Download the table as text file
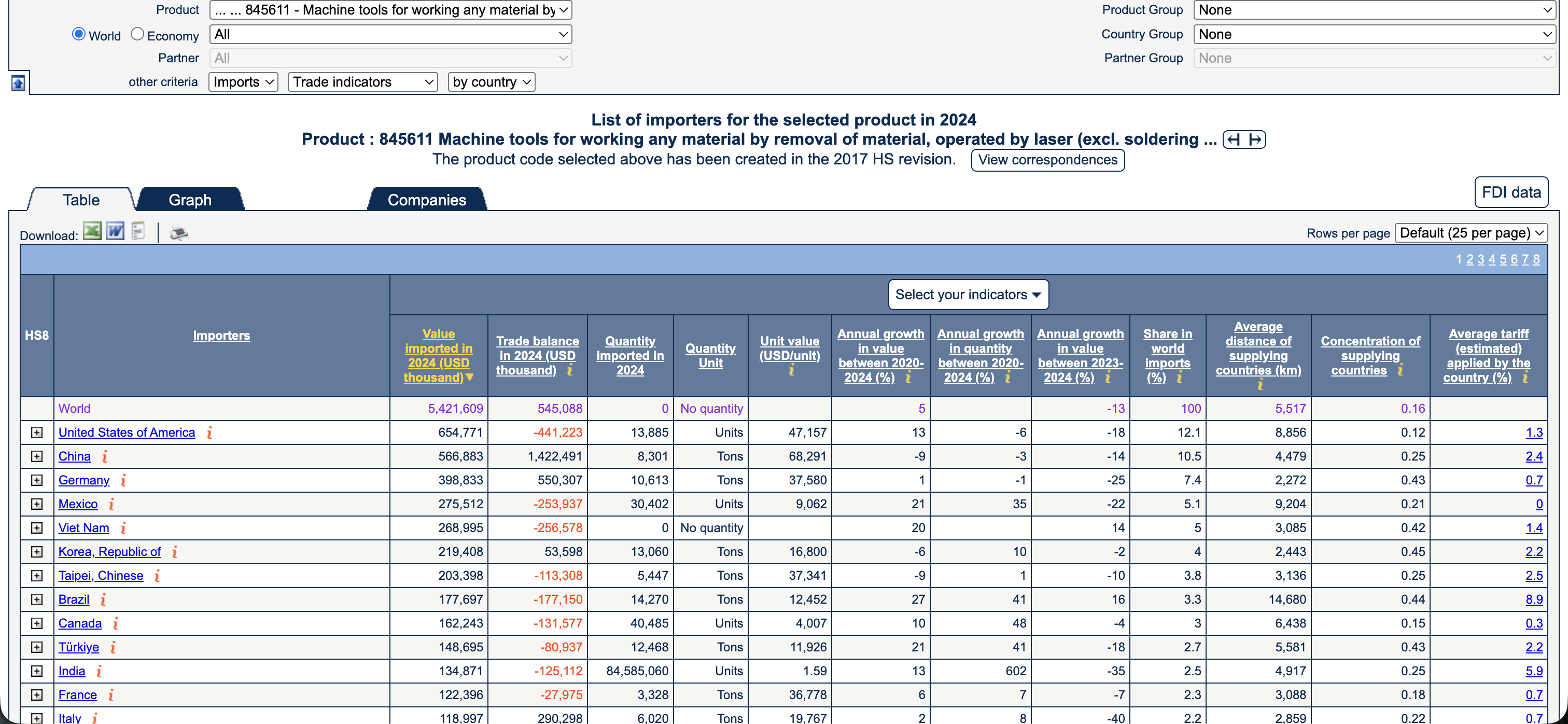 click(x=138, y=231)
